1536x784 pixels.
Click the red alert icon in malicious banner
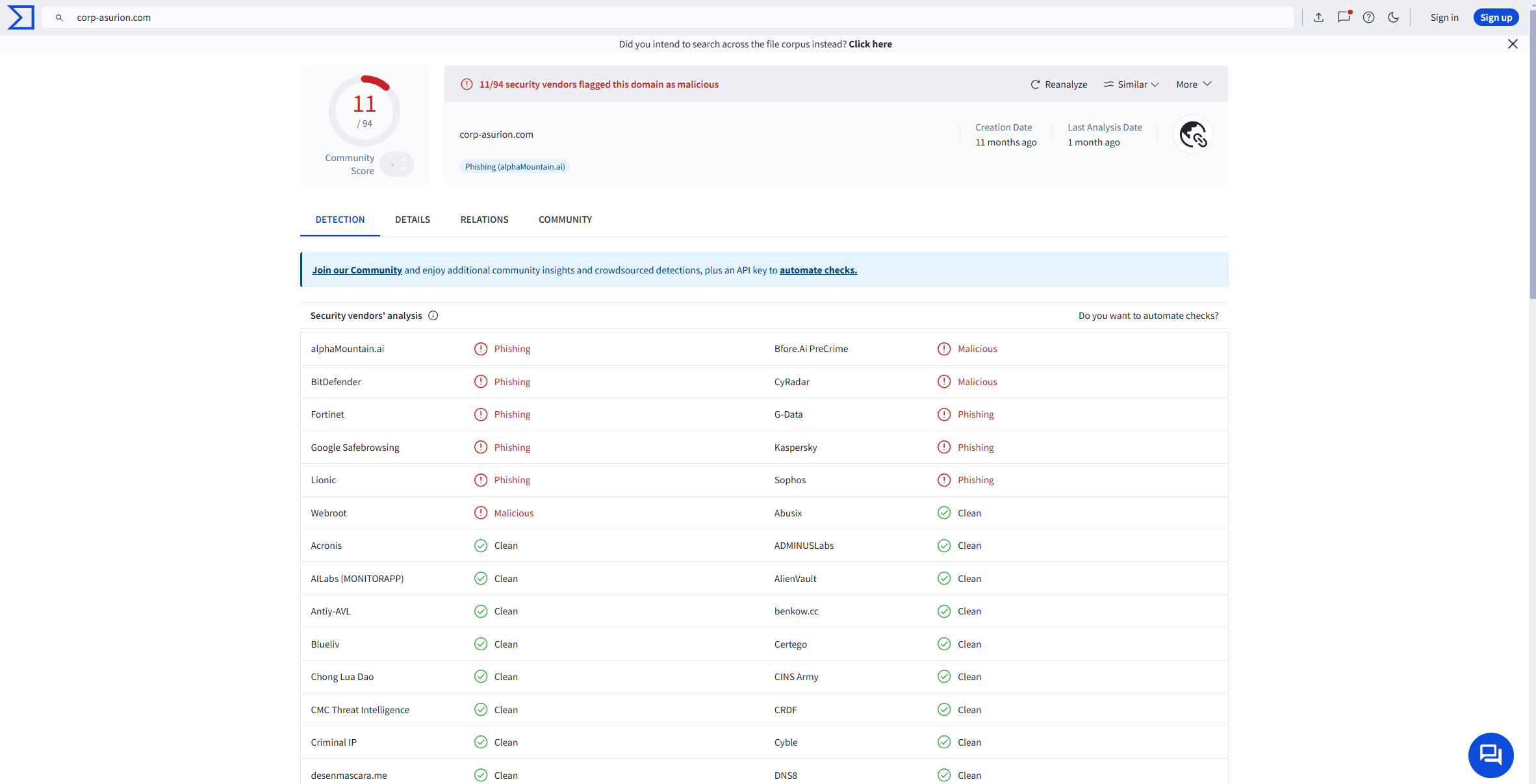(x=467, y=84)
